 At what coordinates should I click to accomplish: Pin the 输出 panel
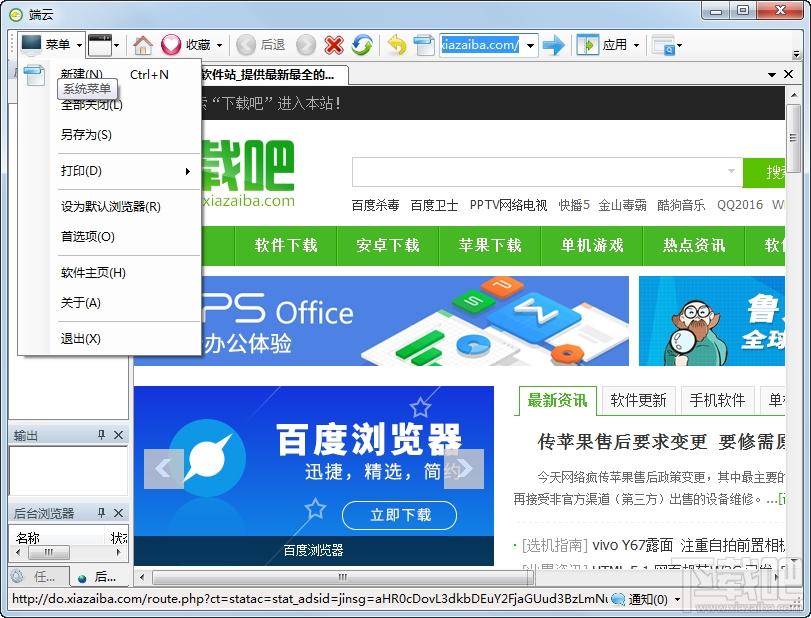click(x=101, y=434)
